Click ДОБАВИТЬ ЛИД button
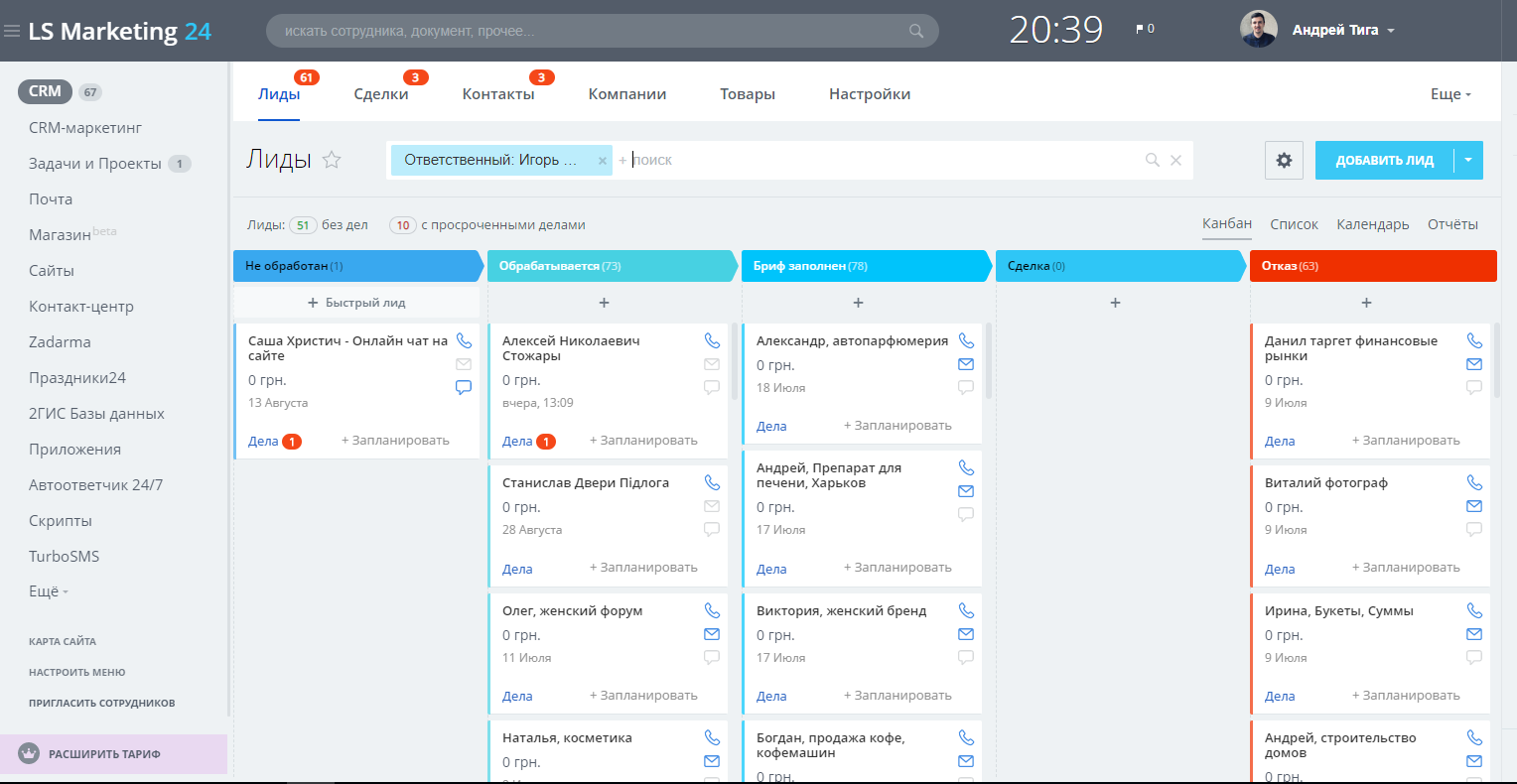 tap(1384, 161)
